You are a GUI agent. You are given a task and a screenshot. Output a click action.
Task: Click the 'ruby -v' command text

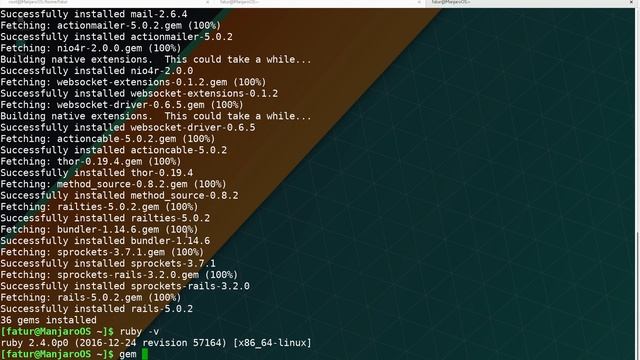click(x=139, y=331)
